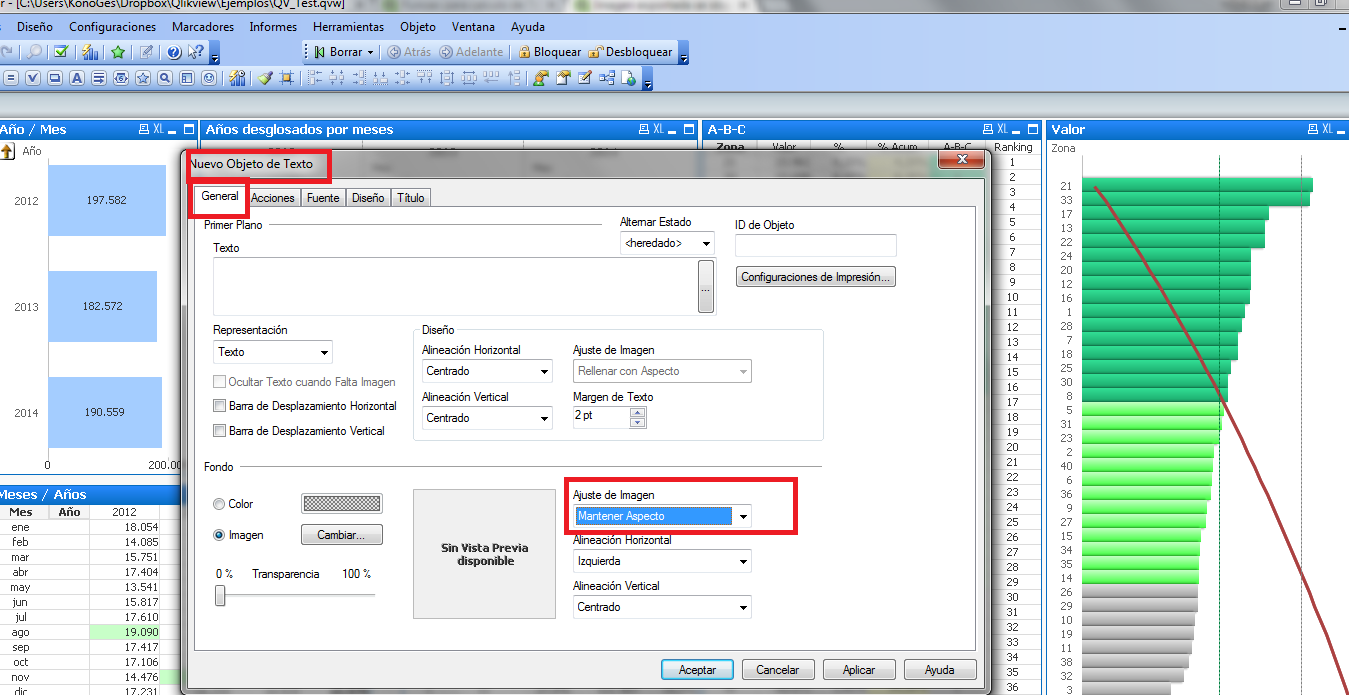The height and width of the screenshot is (695, 1349).
Task: Click the Transparencia slider handle
Action: click(220, 596)
